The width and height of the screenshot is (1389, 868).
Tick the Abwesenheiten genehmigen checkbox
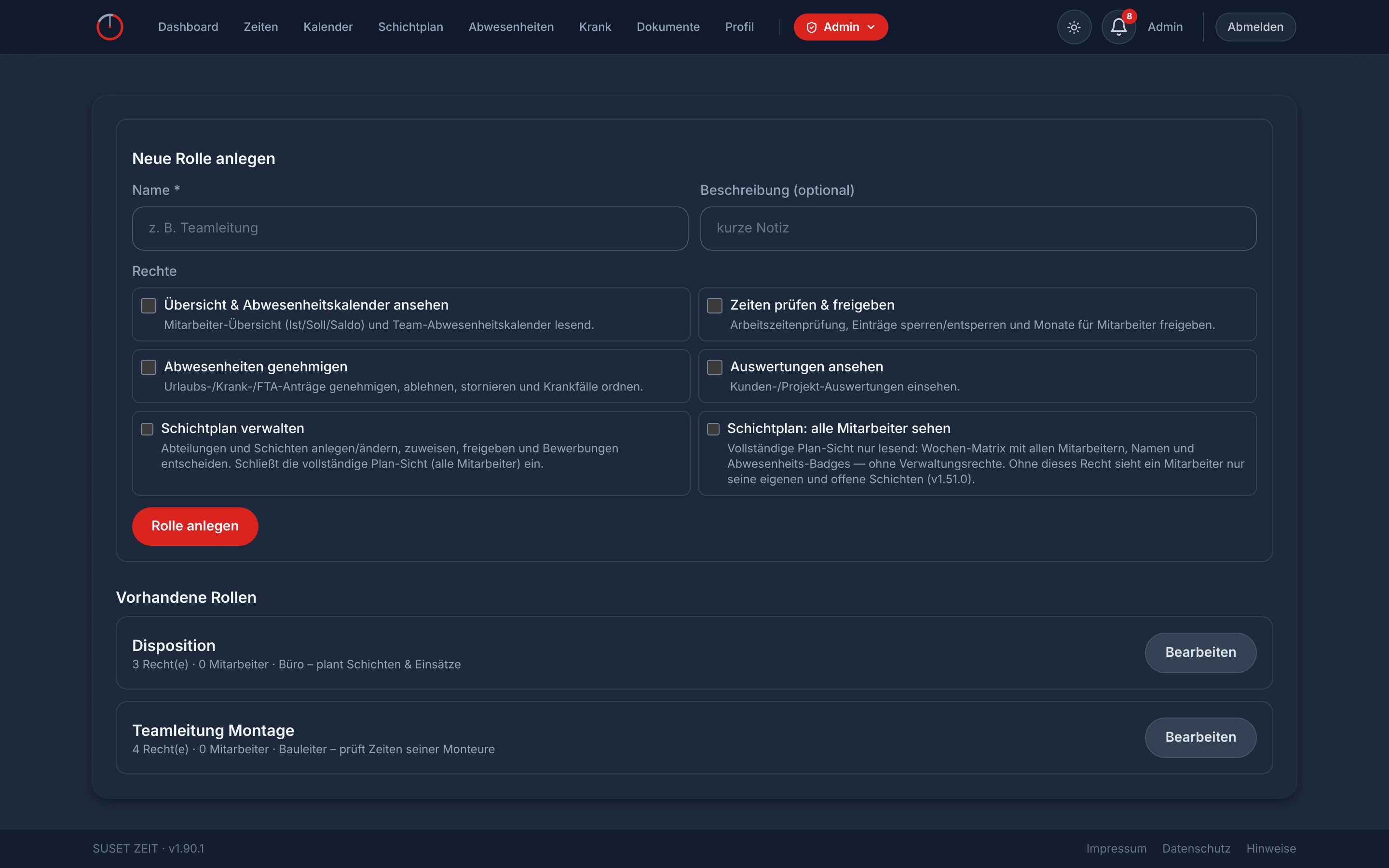click(149, 367)
